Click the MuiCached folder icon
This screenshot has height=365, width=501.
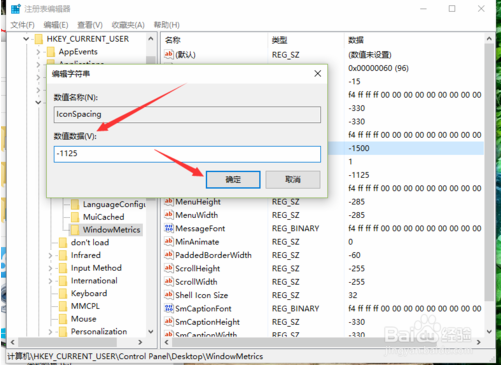75,217
